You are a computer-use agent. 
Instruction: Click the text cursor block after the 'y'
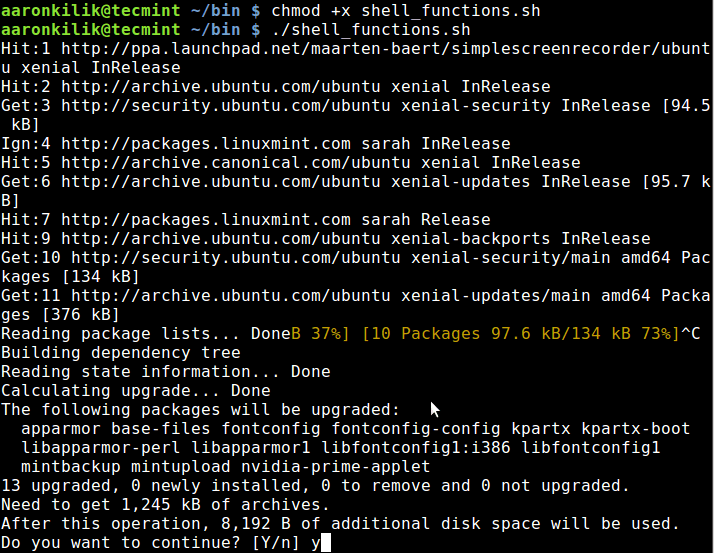pos(325,543)
